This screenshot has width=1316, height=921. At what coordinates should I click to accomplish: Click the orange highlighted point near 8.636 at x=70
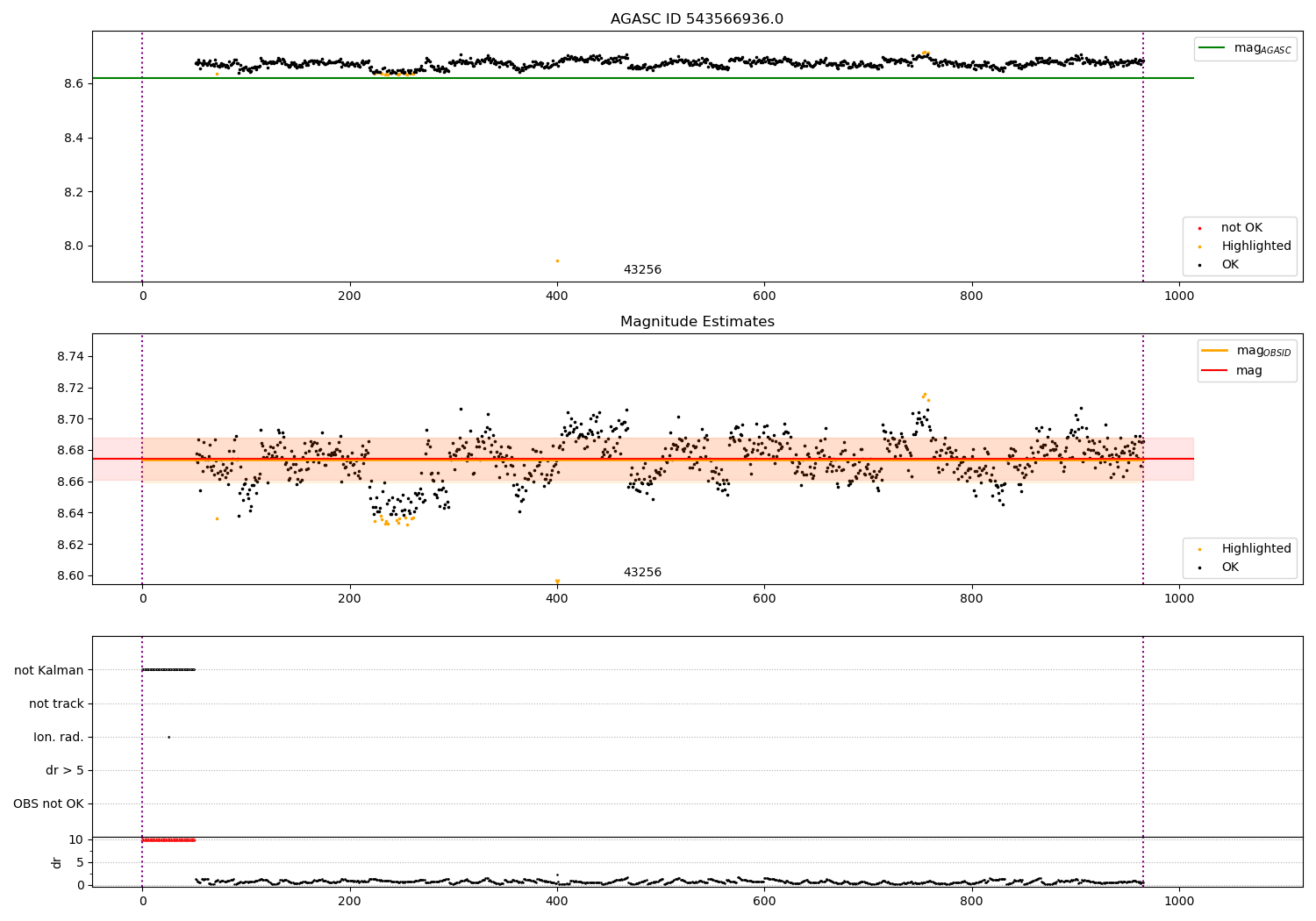click(x=217, y=518)
